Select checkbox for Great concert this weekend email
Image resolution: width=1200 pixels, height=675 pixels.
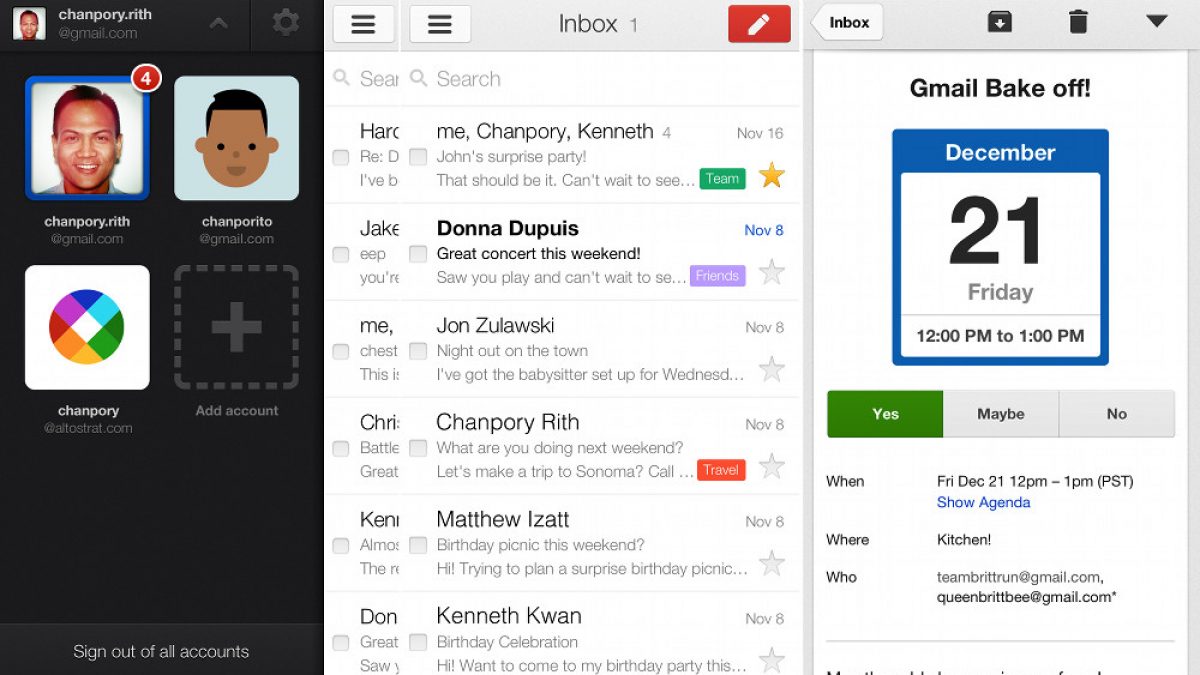click(x=418, y=254)
